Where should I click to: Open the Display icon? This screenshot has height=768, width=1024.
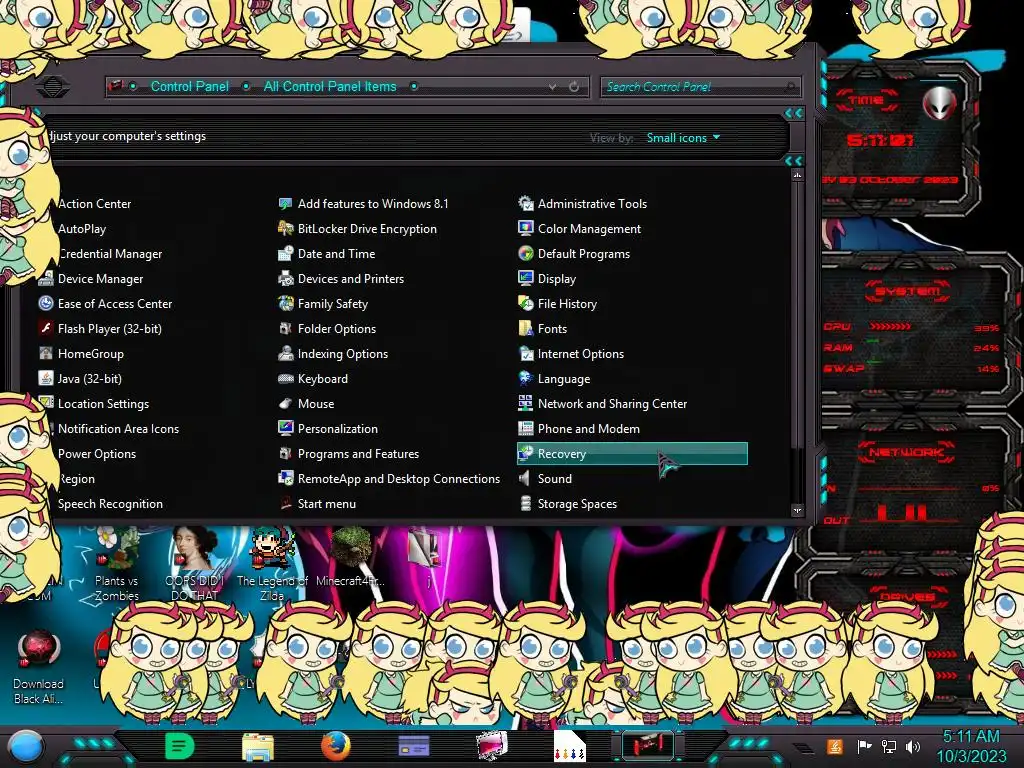[x=526, y=278]
